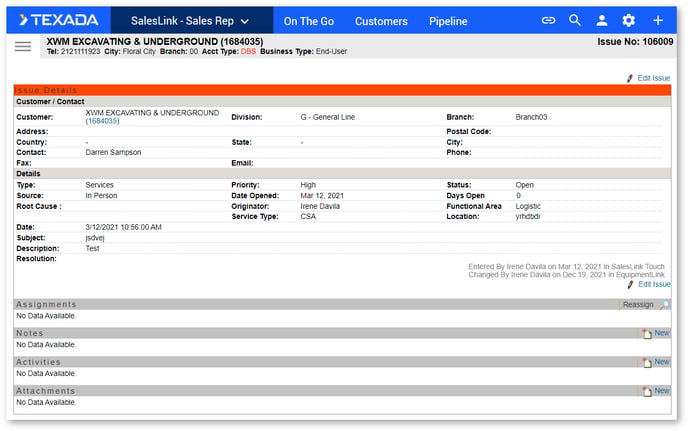The image size is (688, 431).
Task: Open search with magnifier icon
Action: click(575, 20)
